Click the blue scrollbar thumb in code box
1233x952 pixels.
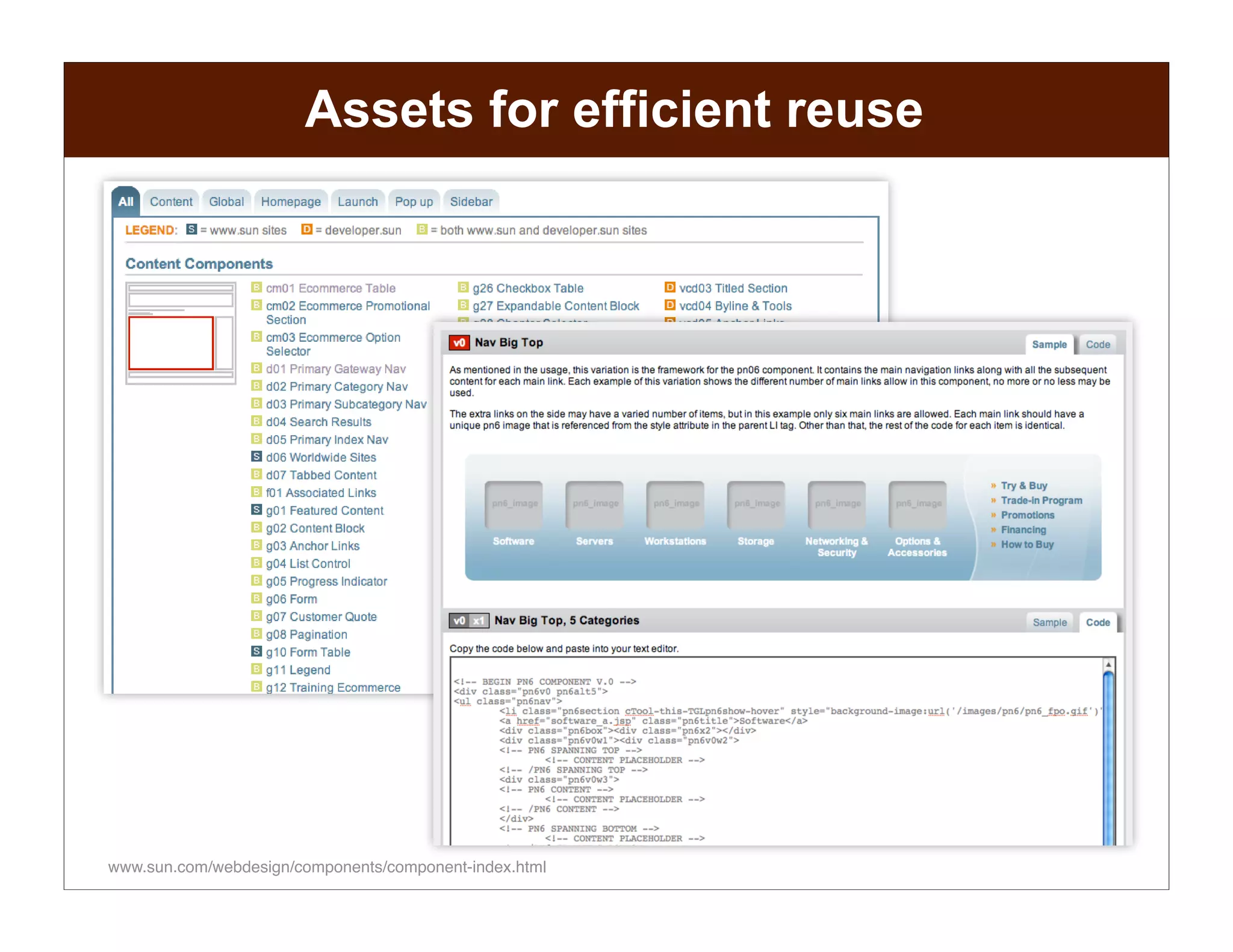point(1108,758)
